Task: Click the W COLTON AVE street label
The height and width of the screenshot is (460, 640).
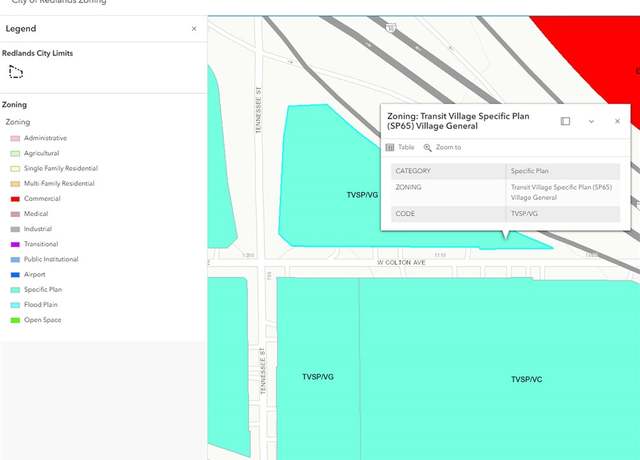Action: [x=401, y=262]
